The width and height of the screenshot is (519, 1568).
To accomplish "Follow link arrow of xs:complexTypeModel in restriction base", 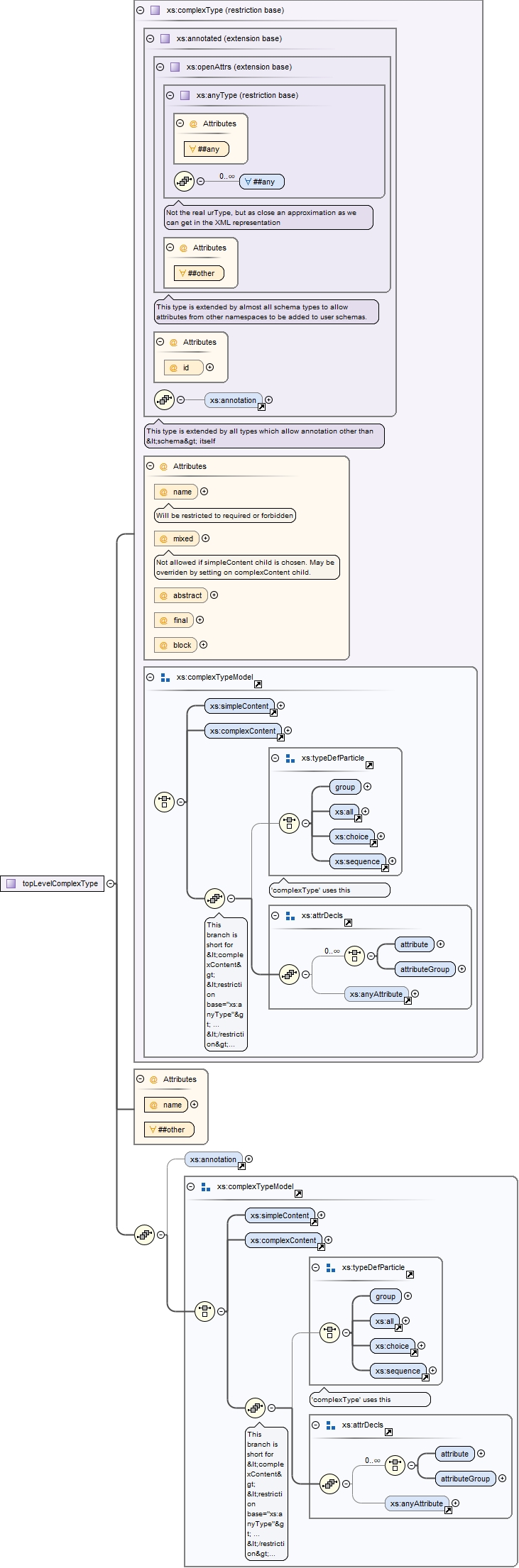I will pos(258,684).
